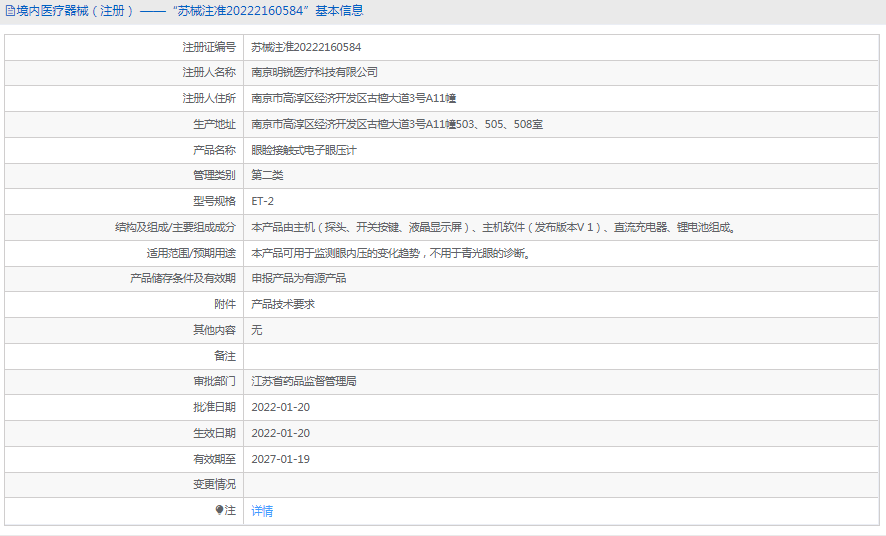Click the 管理类别 row label
The image size is (886, 536).
click(214, 175)
